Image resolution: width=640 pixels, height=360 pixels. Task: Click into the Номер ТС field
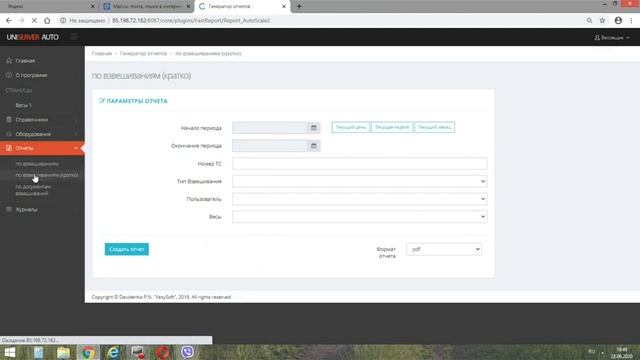(360, 164)
